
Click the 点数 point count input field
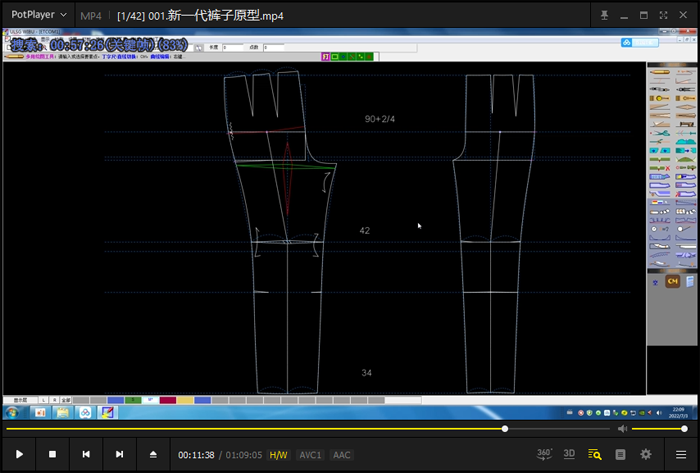tap(273, 47)
